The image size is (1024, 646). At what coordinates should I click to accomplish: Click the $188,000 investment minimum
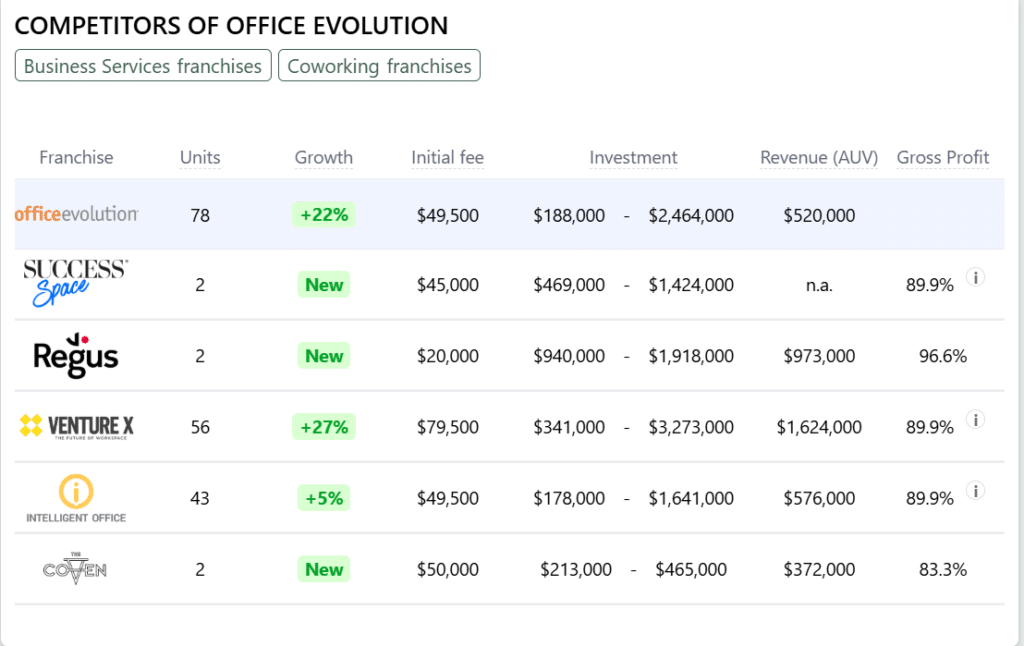(x=569, y=216)
